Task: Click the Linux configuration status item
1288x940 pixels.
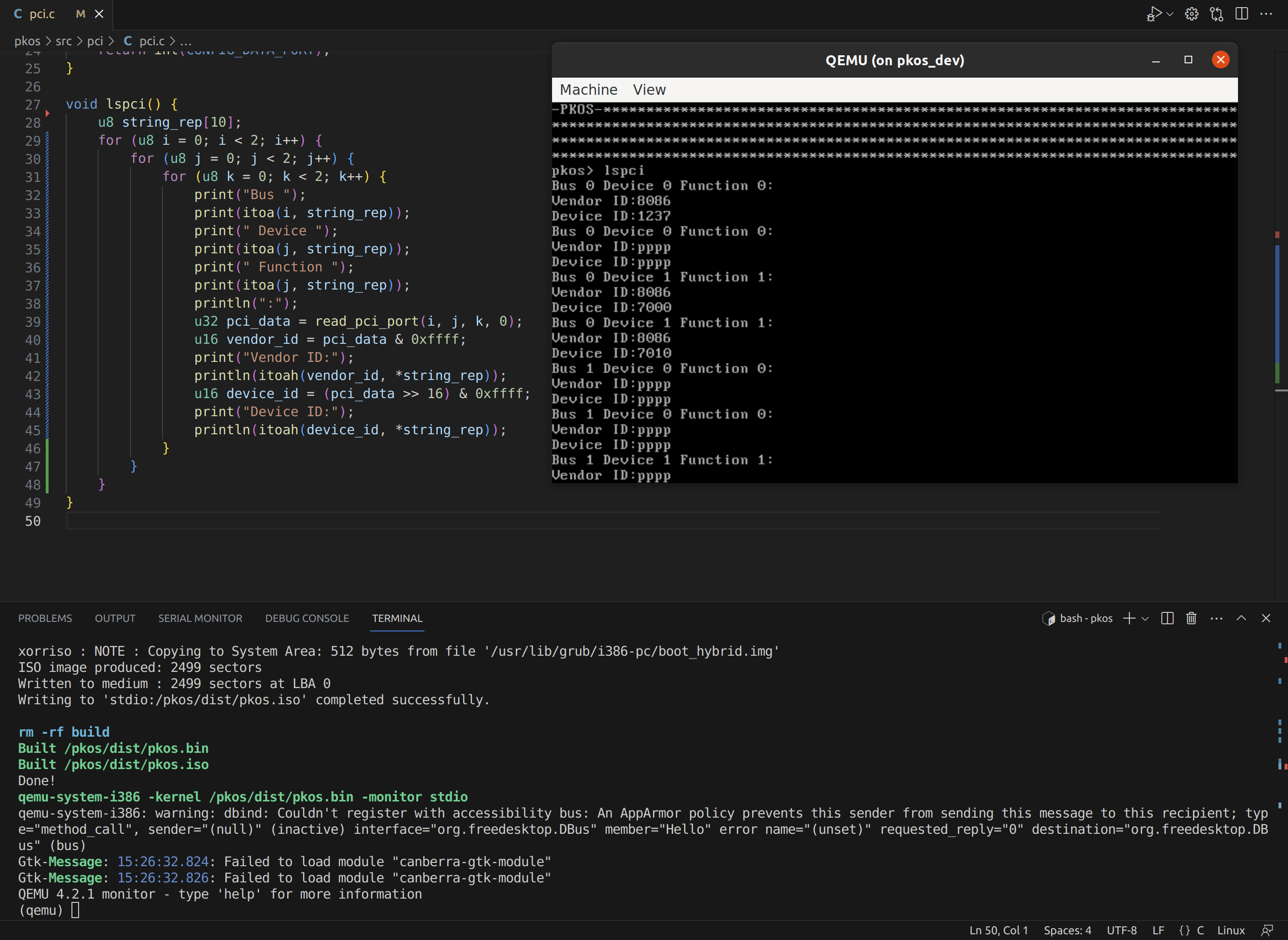Action: [x=1230, y=930]
